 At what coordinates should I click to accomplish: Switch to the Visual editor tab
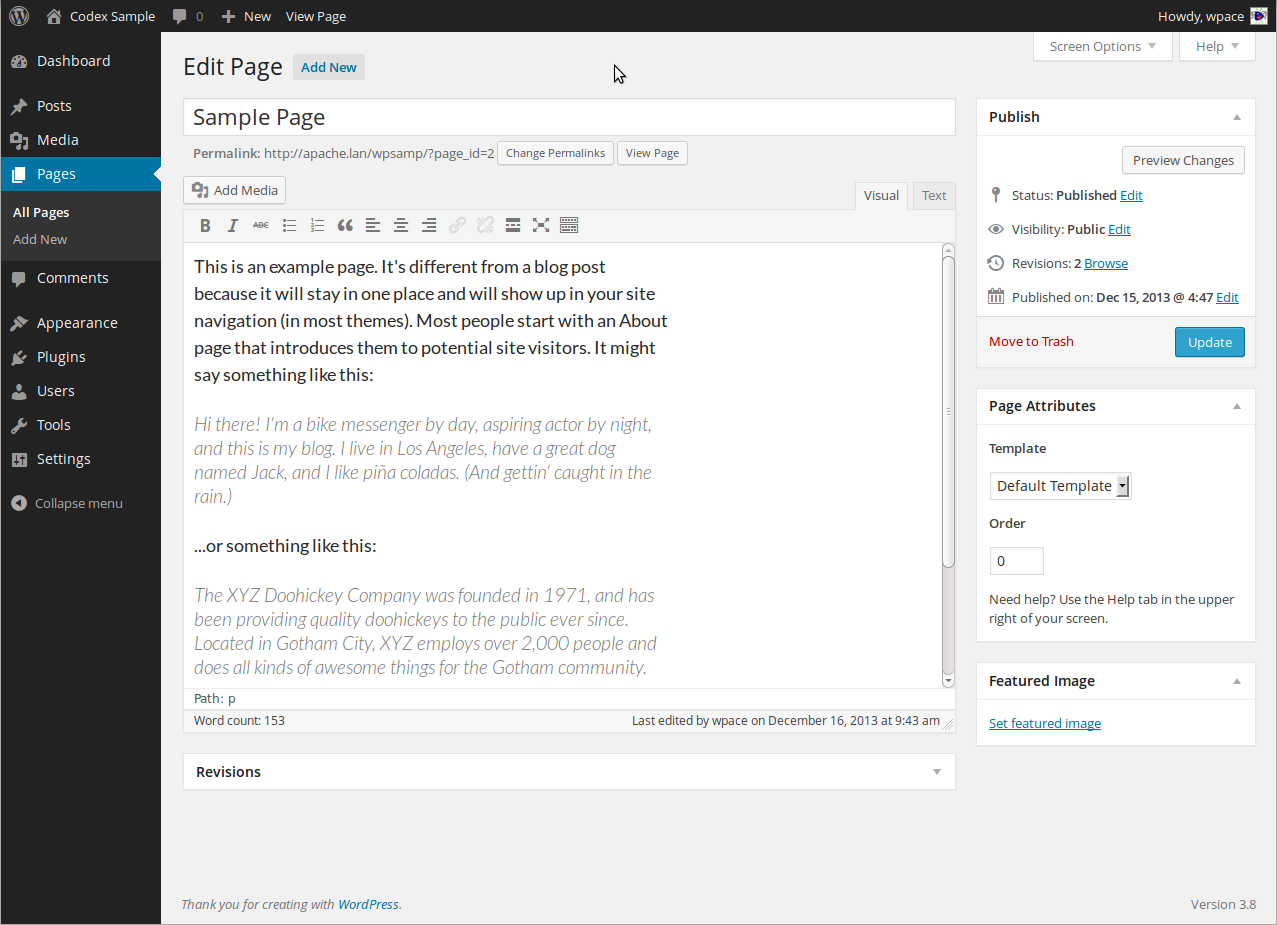click(x=881, y=196)
